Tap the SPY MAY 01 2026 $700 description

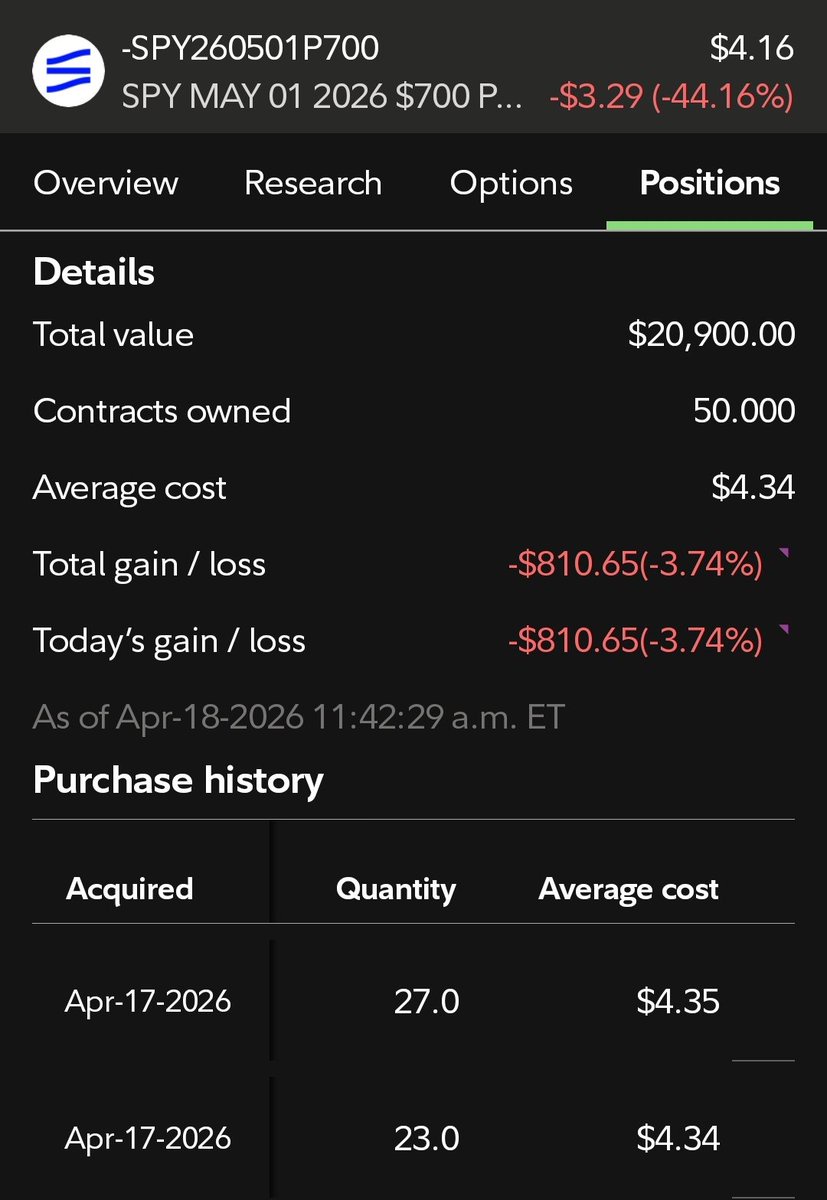[321, 97]
